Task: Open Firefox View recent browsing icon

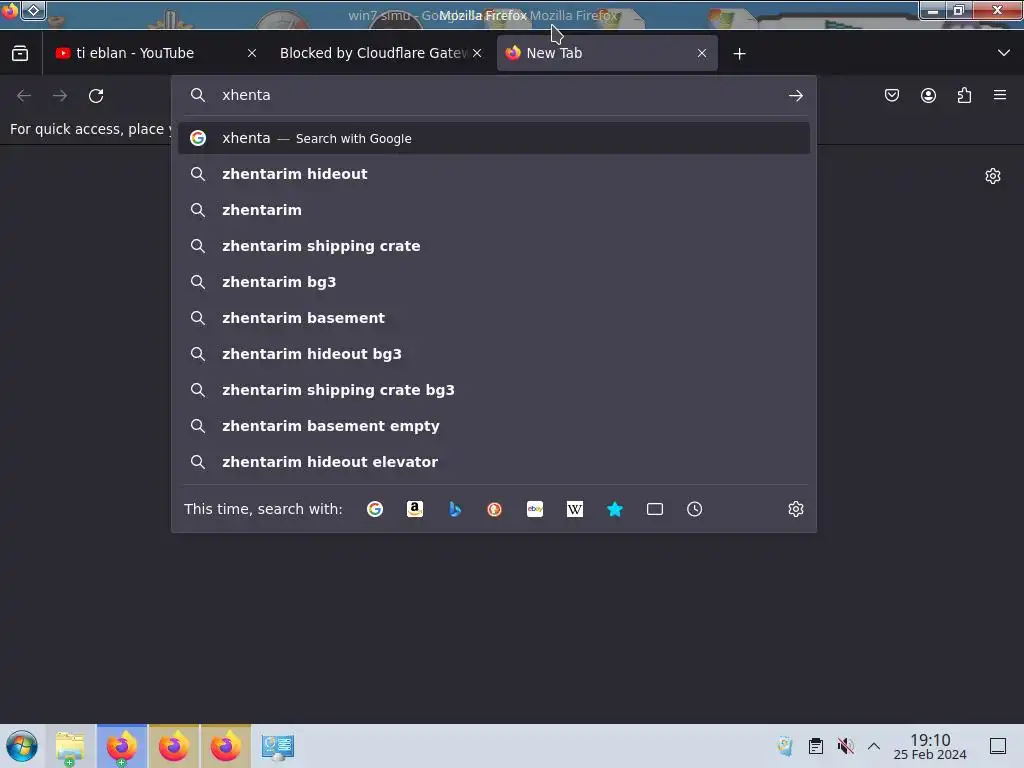Action: click(20, 54)
